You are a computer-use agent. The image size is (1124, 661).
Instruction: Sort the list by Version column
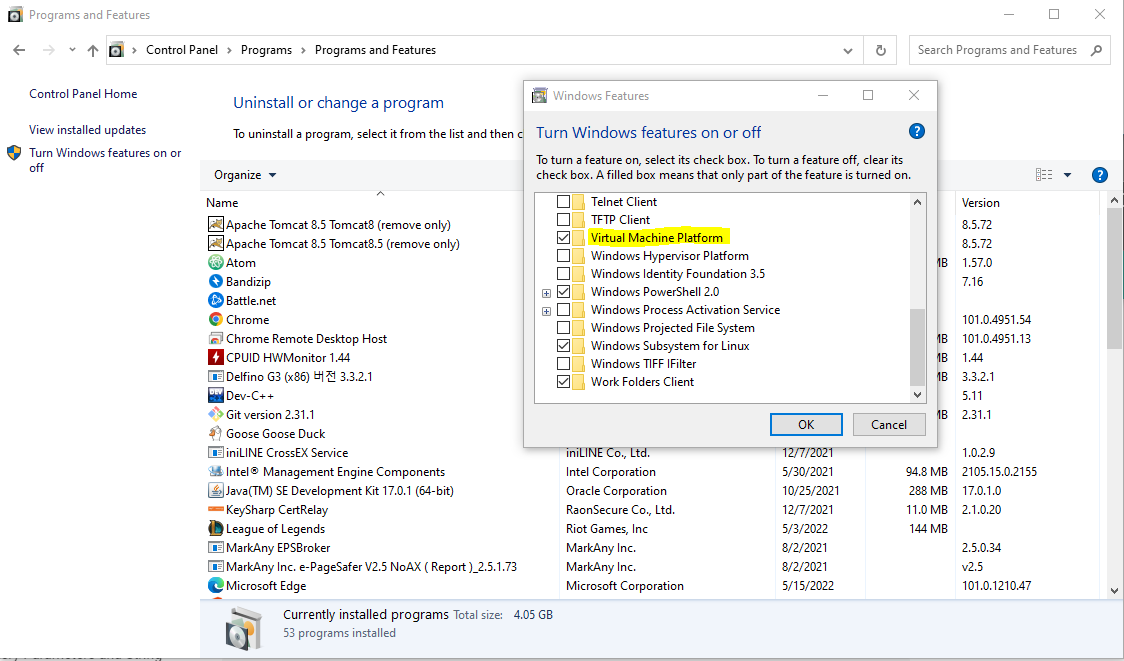point(981,203)
